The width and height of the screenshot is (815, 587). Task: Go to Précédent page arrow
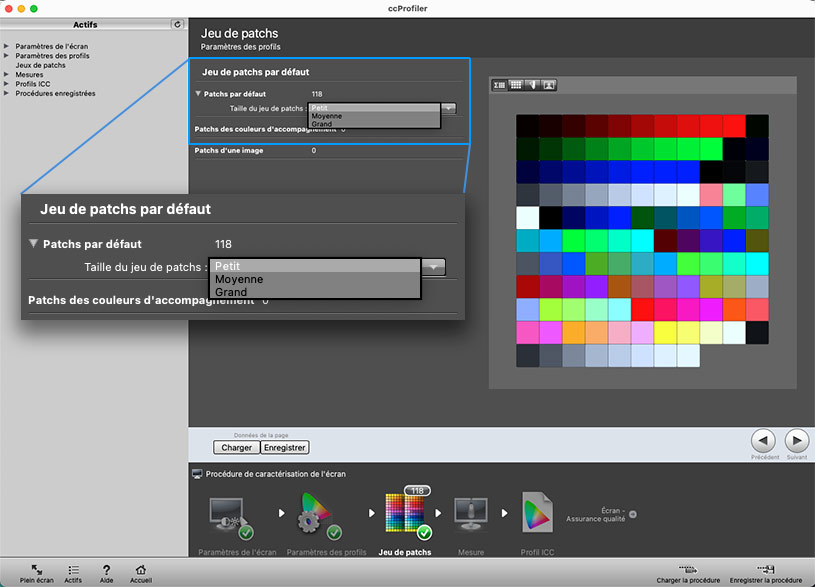tap(764, 441)
